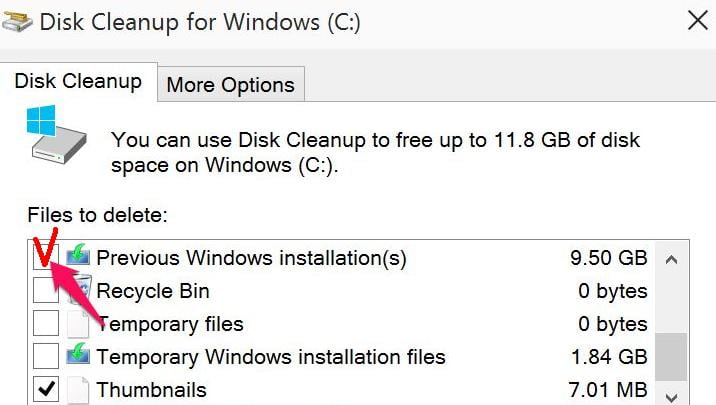716x405 pixels.
Task: Click the Recycle Bin item icon
Action: tap(78, 291)
